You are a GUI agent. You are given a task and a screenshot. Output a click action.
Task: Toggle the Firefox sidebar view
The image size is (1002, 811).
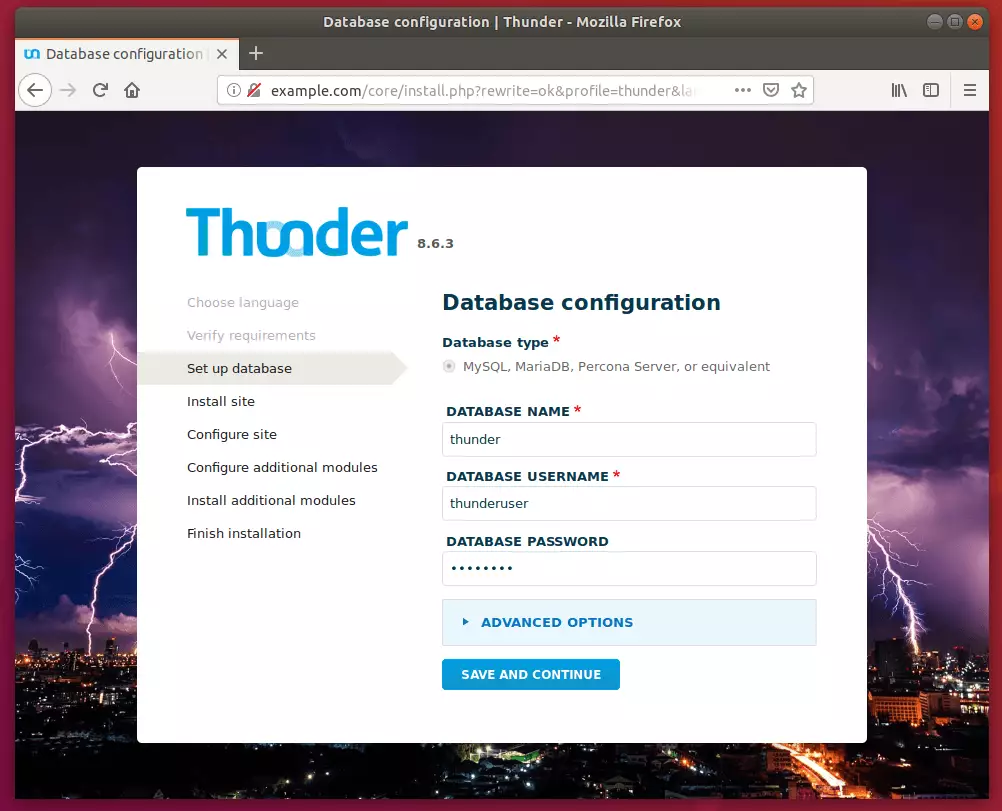click(x=931, y=90)
